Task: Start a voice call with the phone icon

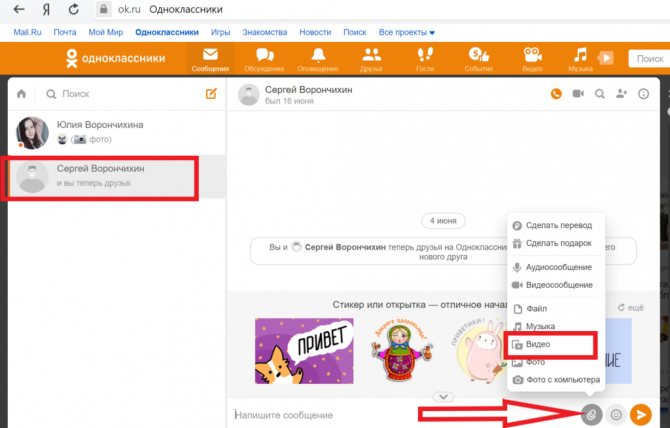Action: tap(556, 94)
